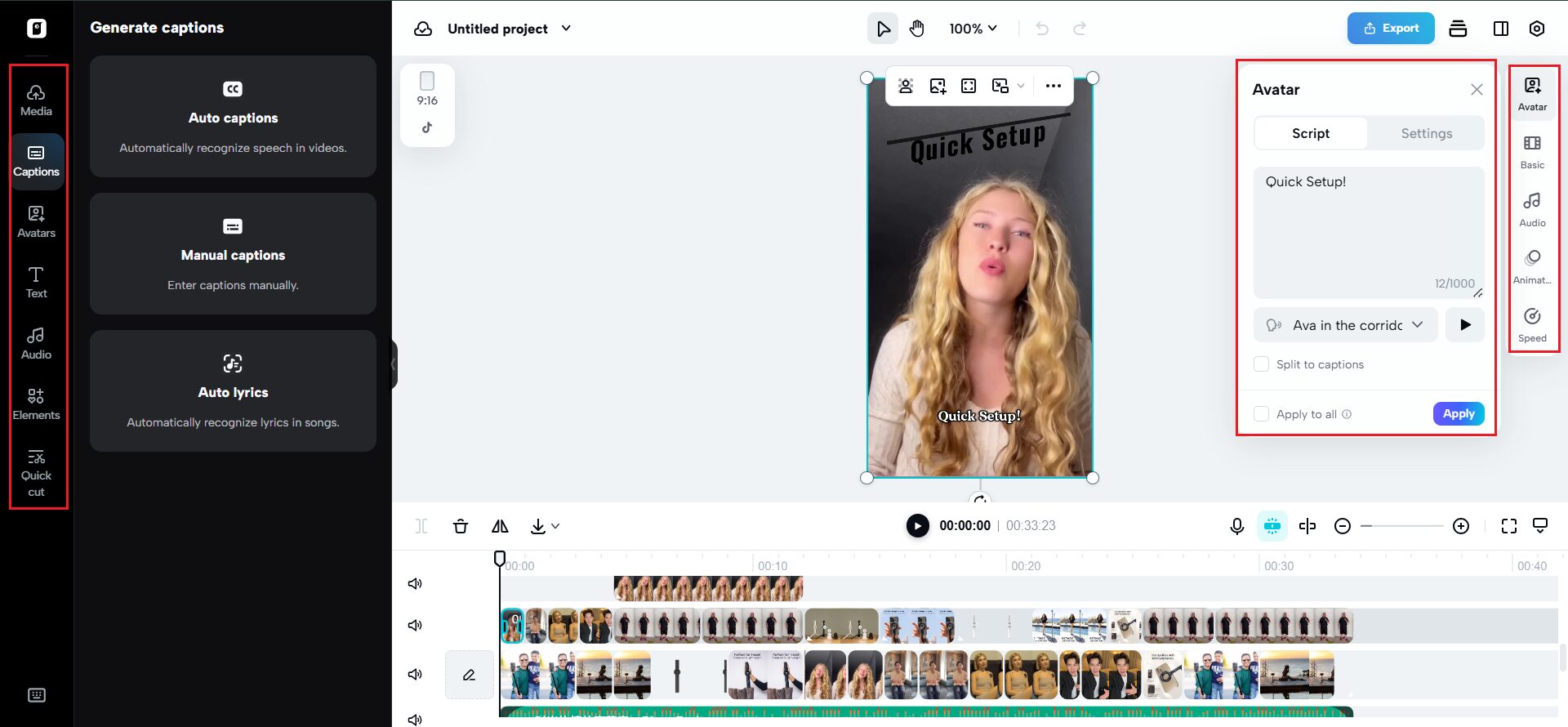Open the 100% zoom level dropdown
Image resolution: width=1568 pixels, height=727 pixels.
coord(973,29)
